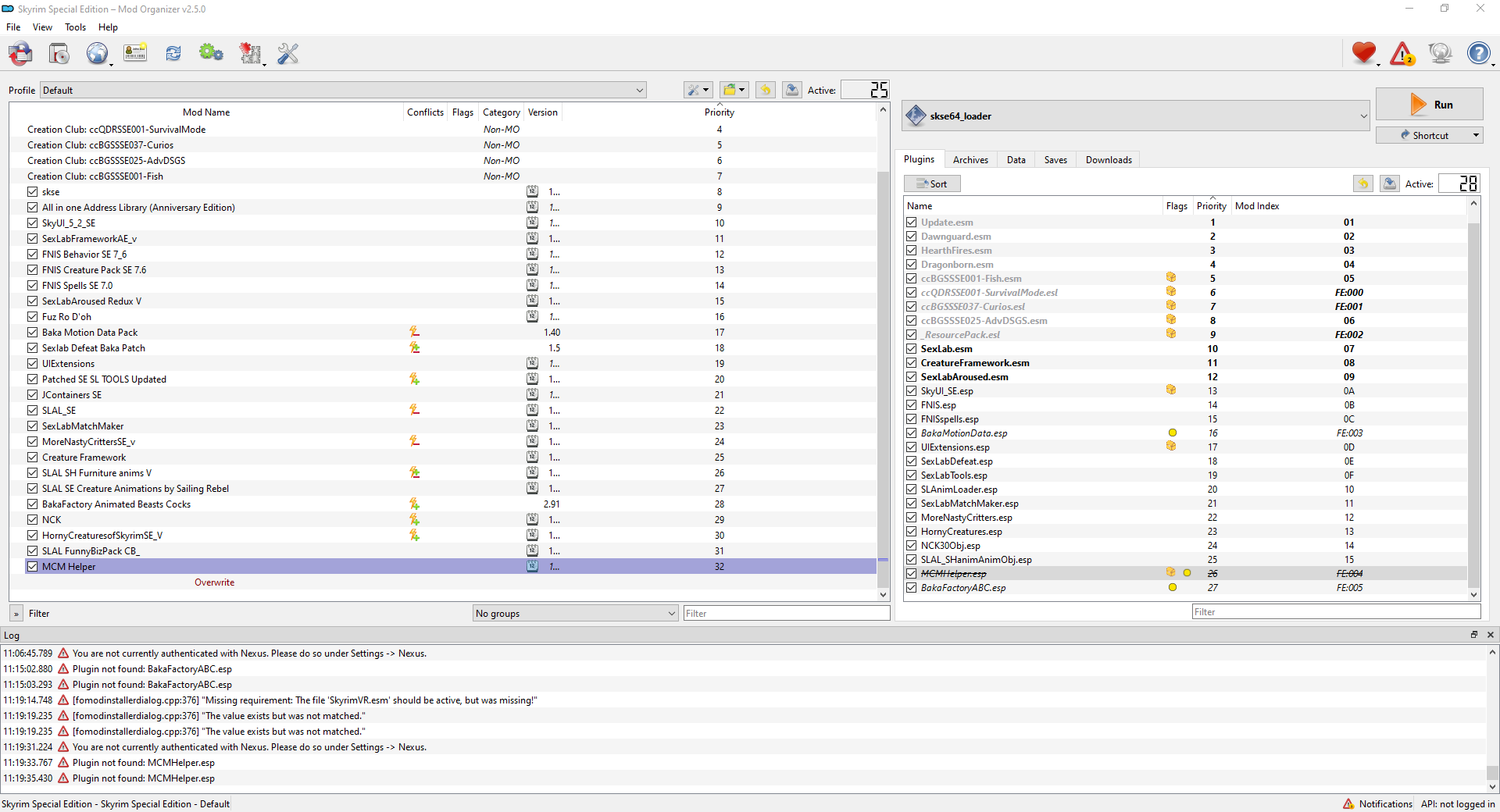Open the Help menu

[108, 27]
